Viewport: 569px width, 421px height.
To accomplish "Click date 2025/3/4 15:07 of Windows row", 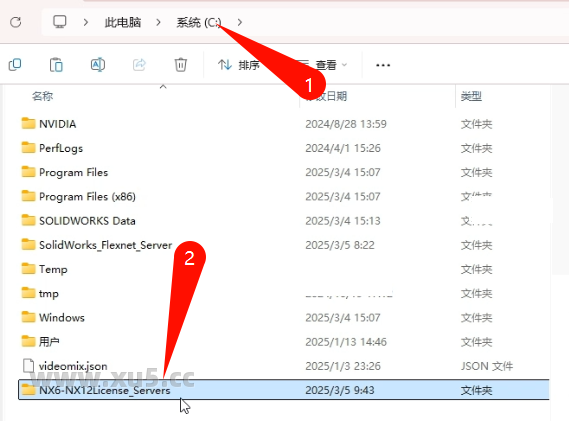I will click(x=343, y=318).
